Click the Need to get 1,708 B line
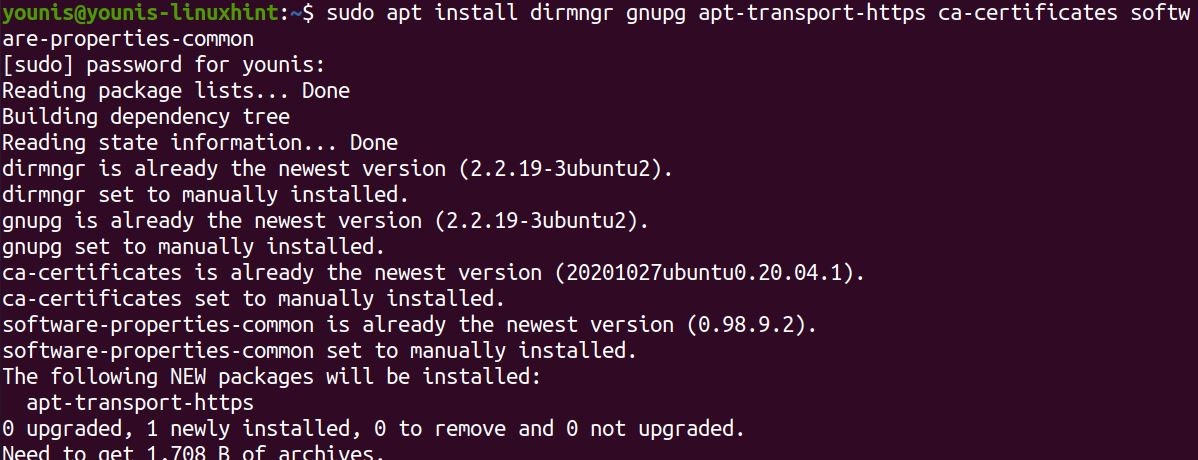Image resolution: width=1198 pixels, height=460 pixels. pyautogui.click(x=193, y=453)
